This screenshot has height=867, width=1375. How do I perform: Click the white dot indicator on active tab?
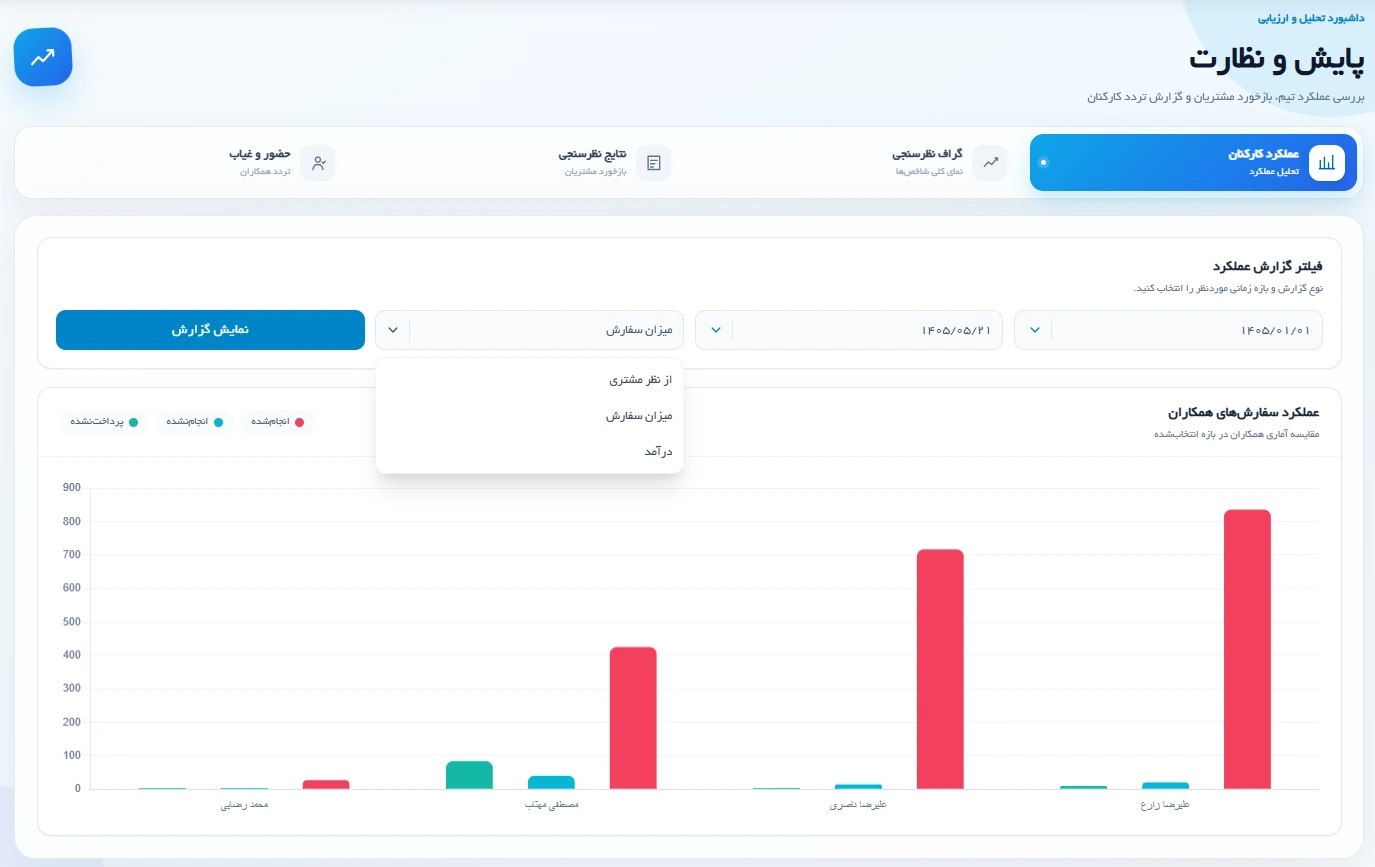pos(1043,162)
